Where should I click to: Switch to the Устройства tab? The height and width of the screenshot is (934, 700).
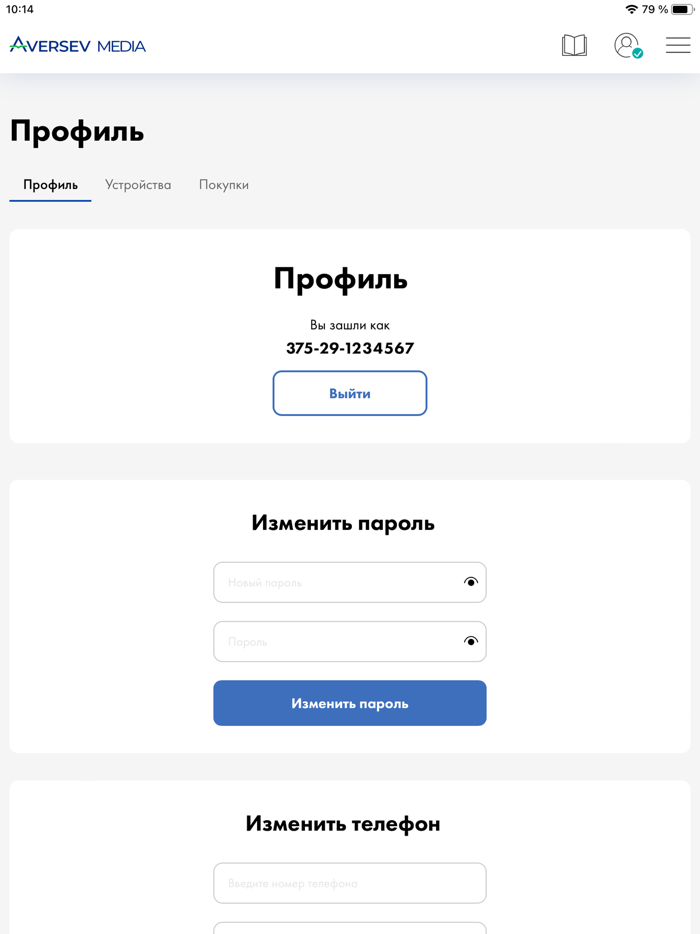[138, 185]
